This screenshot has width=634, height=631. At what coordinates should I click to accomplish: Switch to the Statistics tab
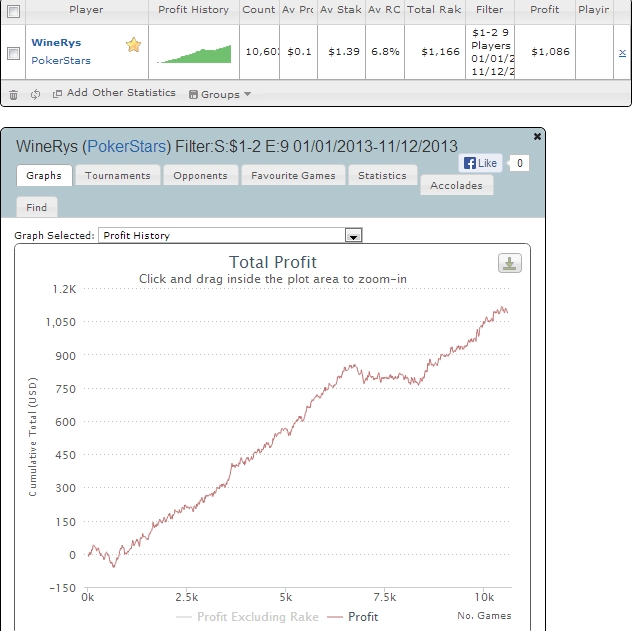click(382, 175)
